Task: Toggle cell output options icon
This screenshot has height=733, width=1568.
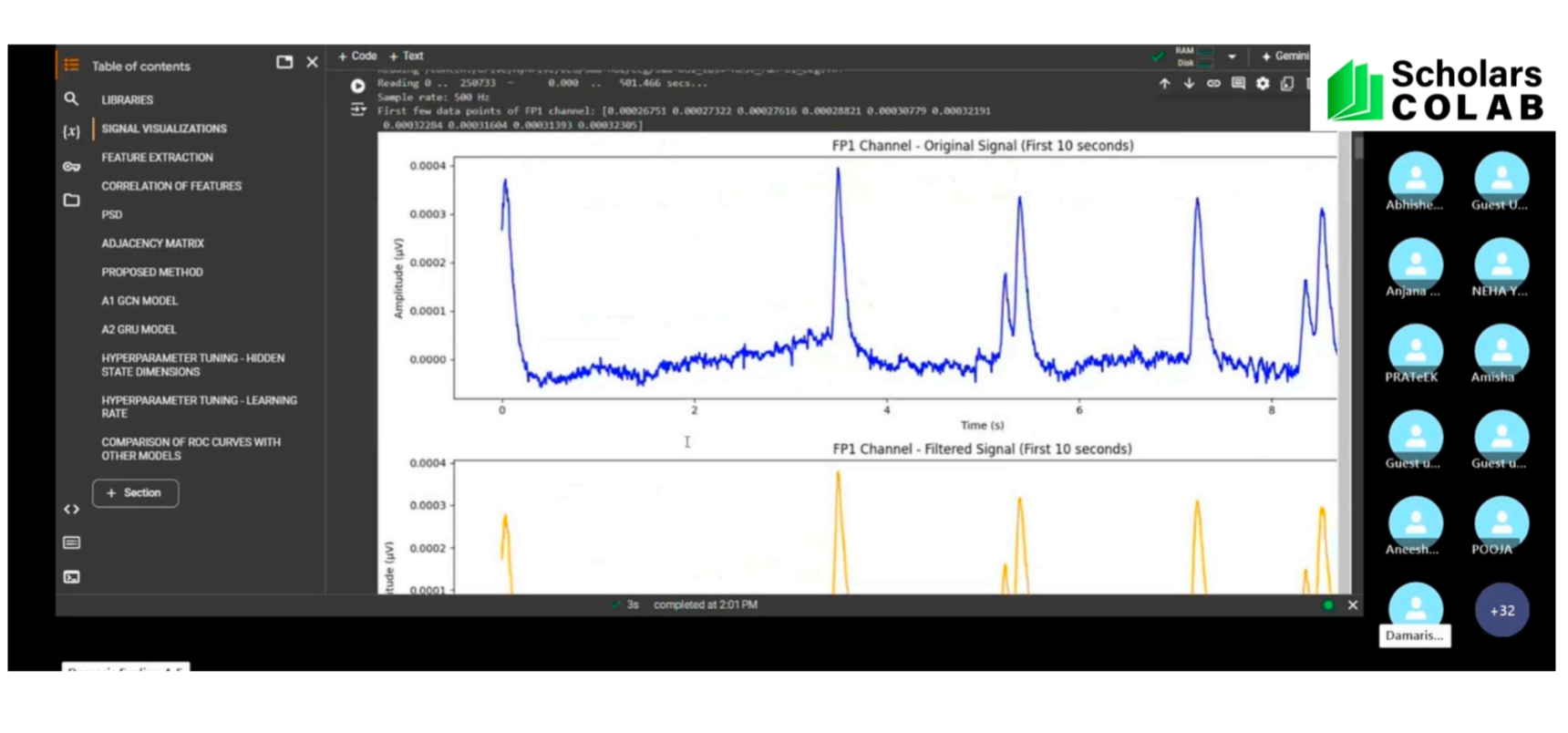Action: pyautogui.click(x=357, y=109)
